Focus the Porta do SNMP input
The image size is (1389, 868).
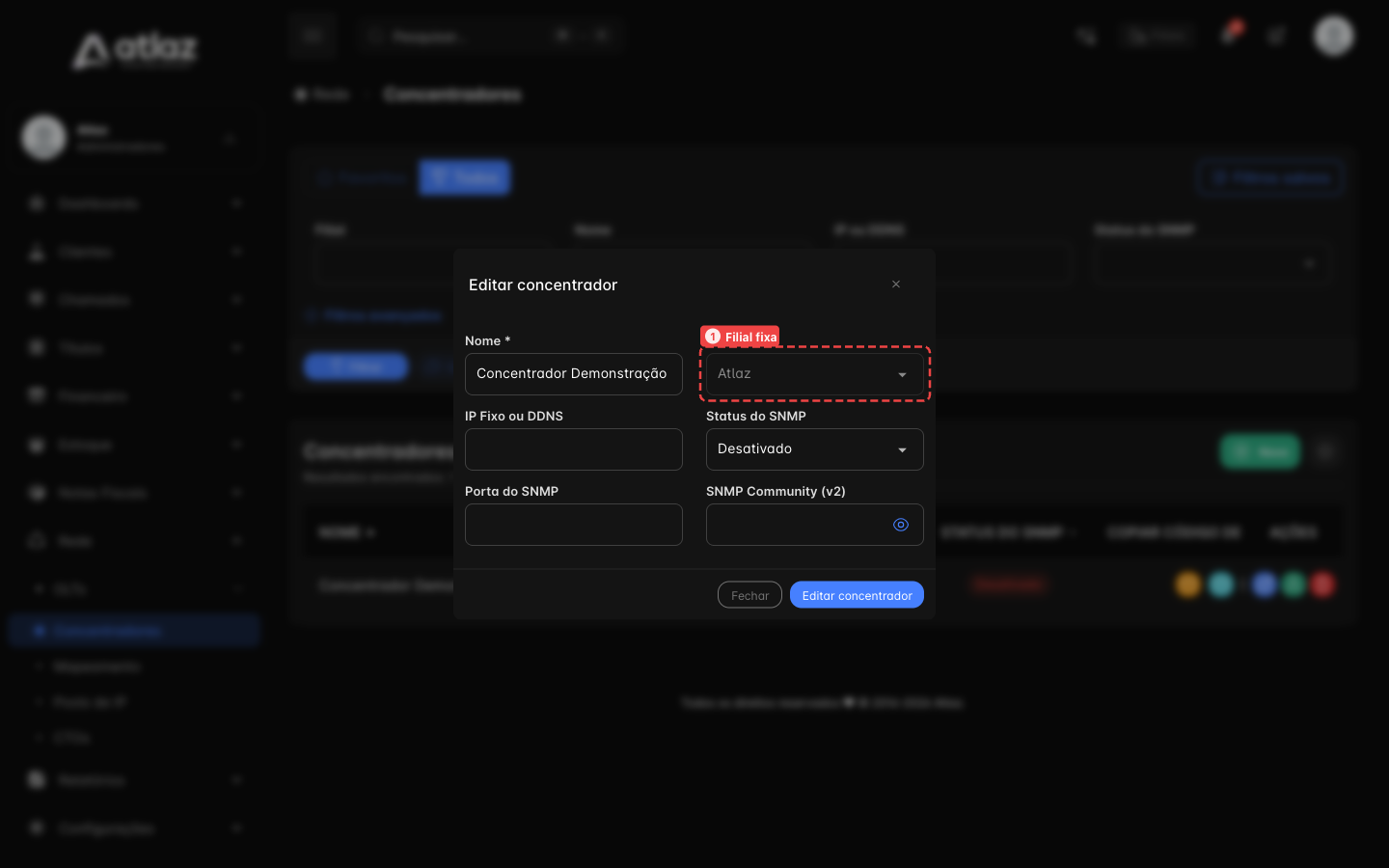[574, 525]
